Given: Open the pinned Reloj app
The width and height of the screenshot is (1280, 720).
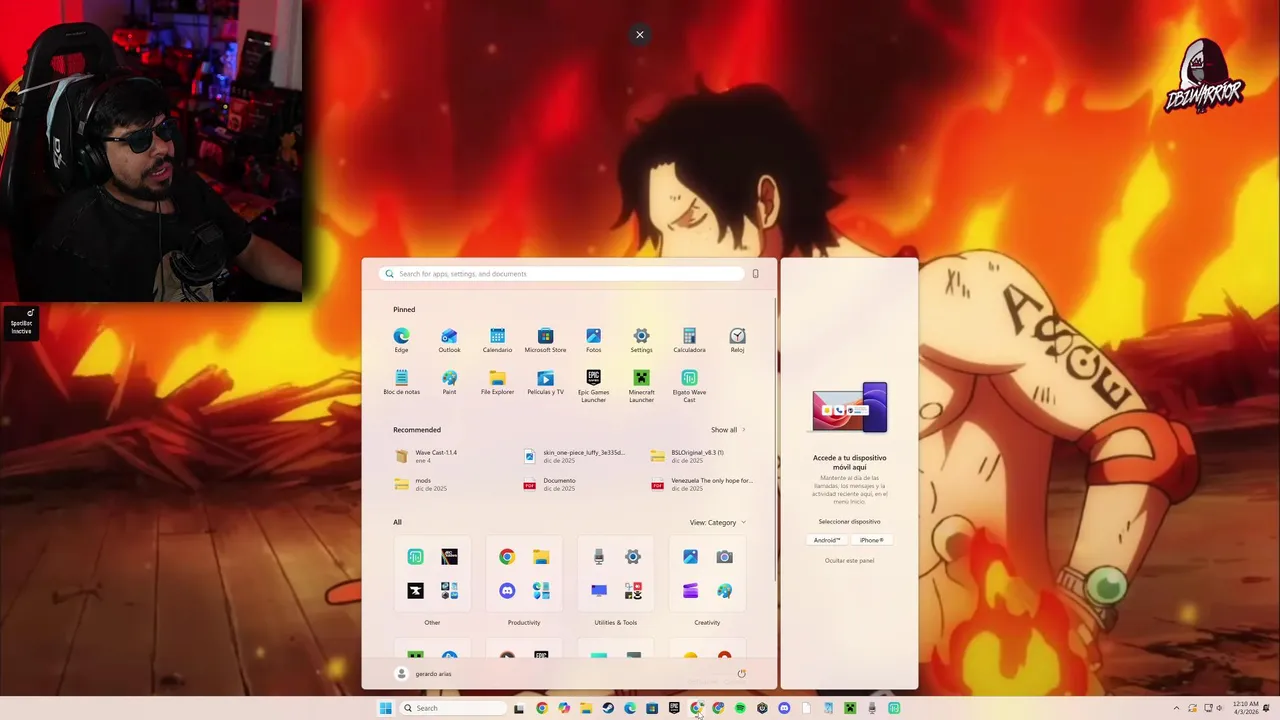Looking at the screenshot, I should tap(737, 340).
